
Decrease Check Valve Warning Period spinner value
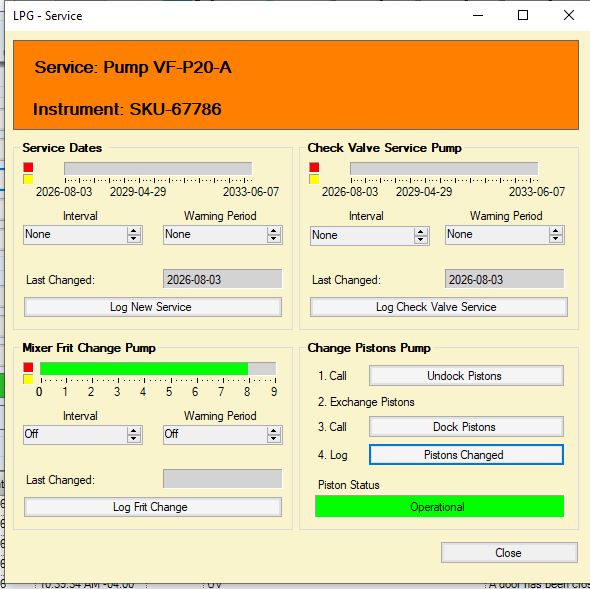pyautogui.click(x=556, y=239)
